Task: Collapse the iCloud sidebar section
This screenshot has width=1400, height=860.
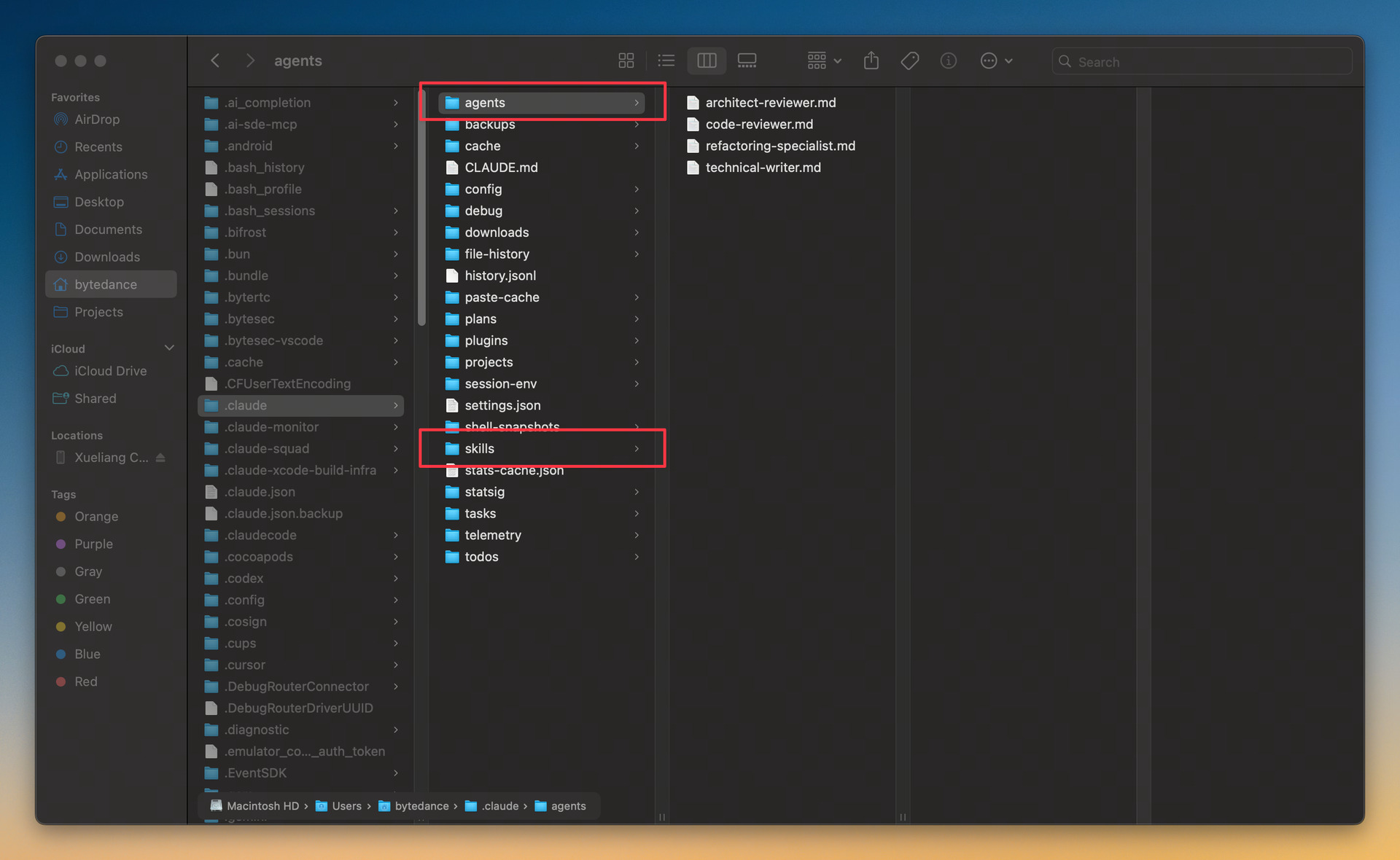Action: coord(169,348)
